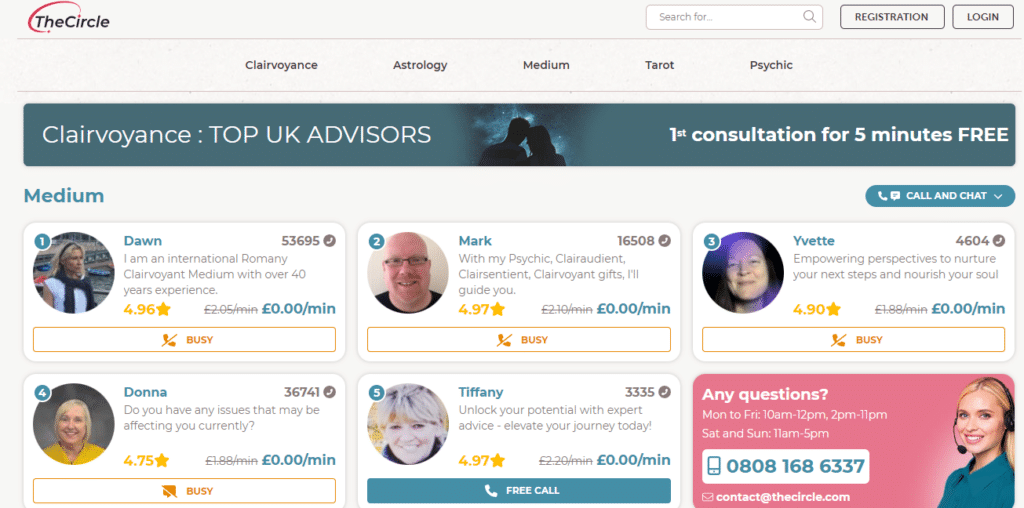Click the phone icon beside 0808 168 6337
Viewport: 1024px width, 508px height.
(x=714, y=466)
